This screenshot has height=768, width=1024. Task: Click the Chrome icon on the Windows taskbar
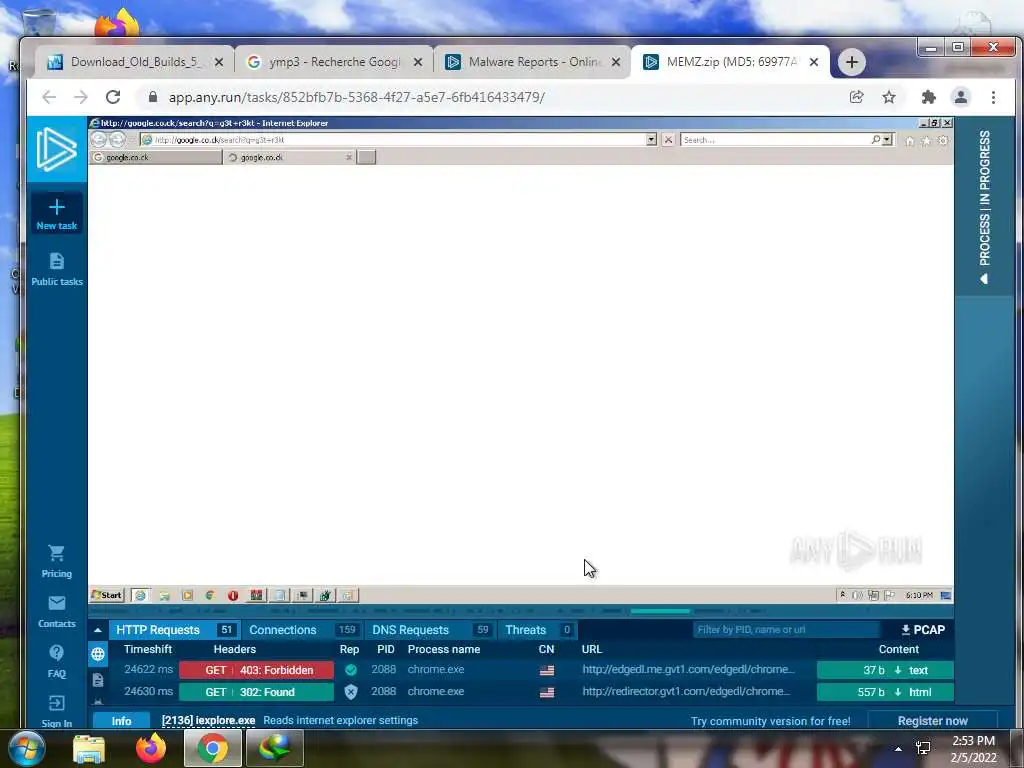[x=213, y=748]
